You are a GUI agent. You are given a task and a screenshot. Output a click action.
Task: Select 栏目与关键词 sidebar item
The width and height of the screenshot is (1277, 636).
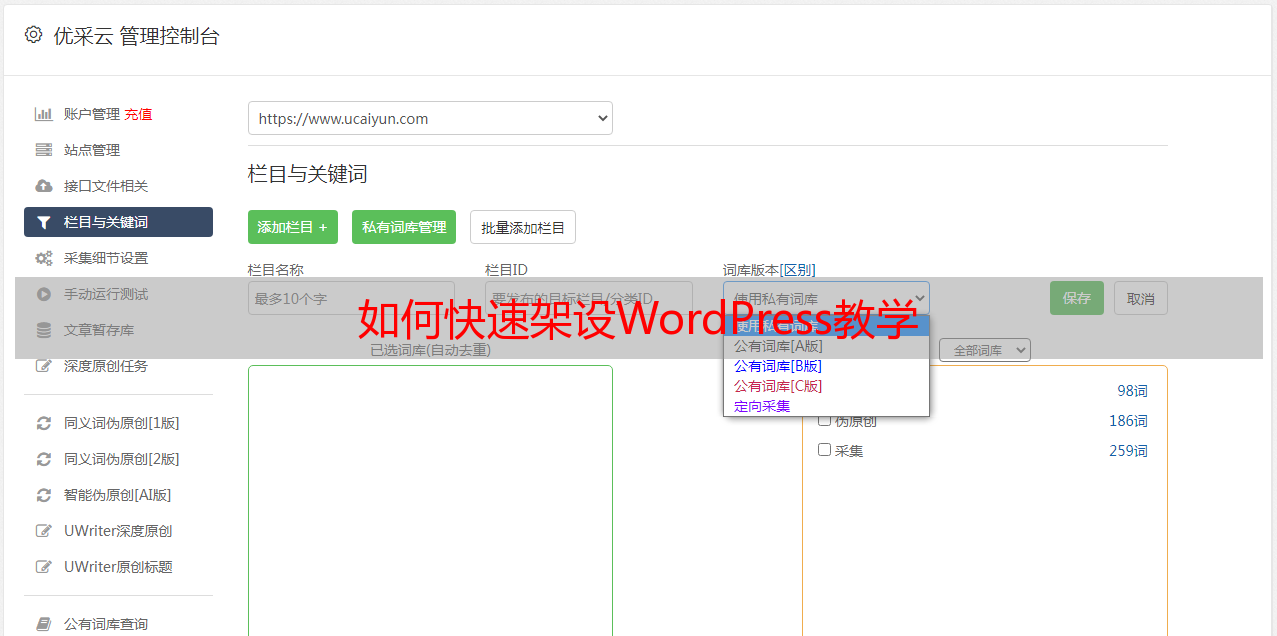(x=118, y=222)
